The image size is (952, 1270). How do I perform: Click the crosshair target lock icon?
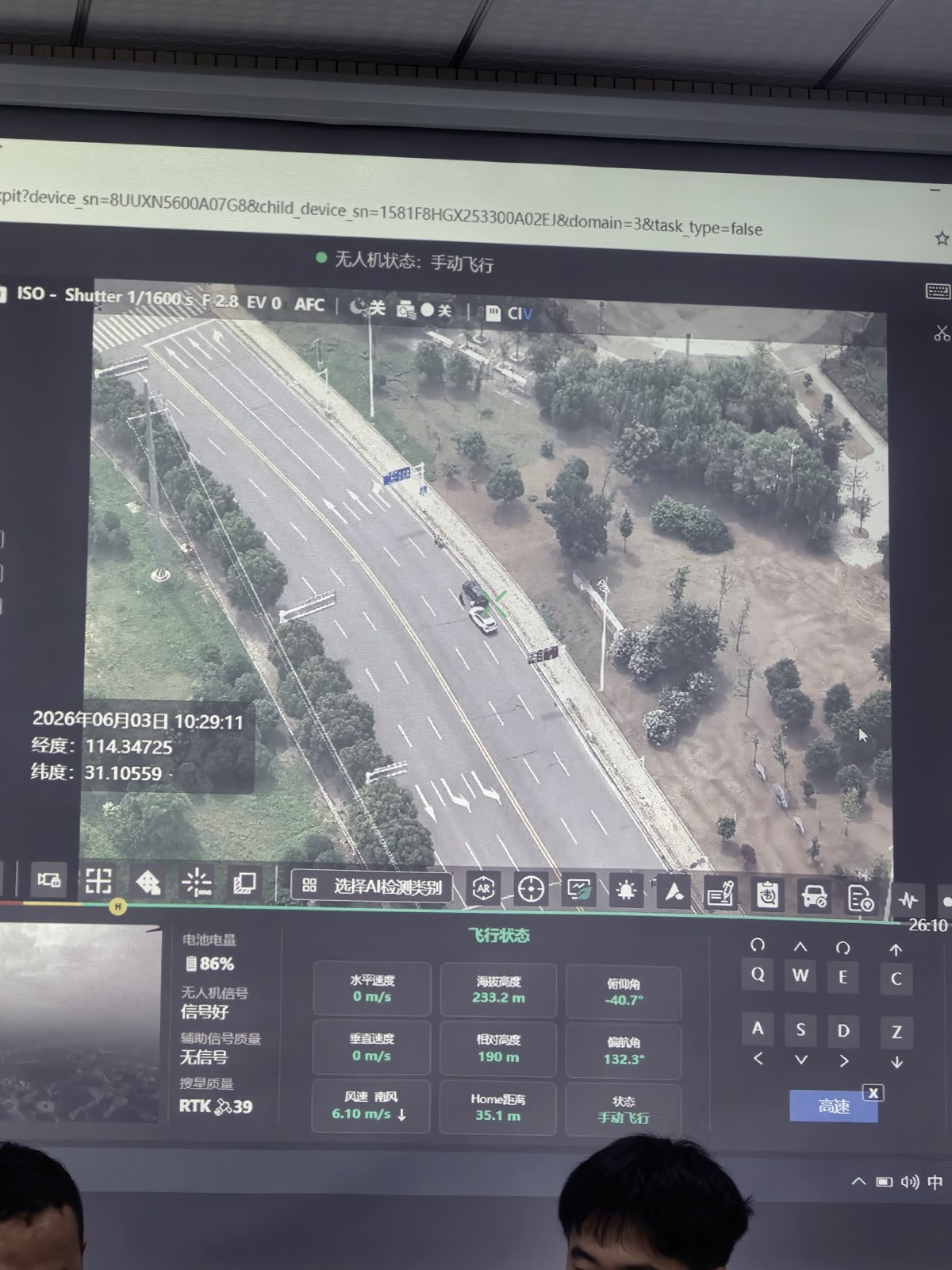531,889
